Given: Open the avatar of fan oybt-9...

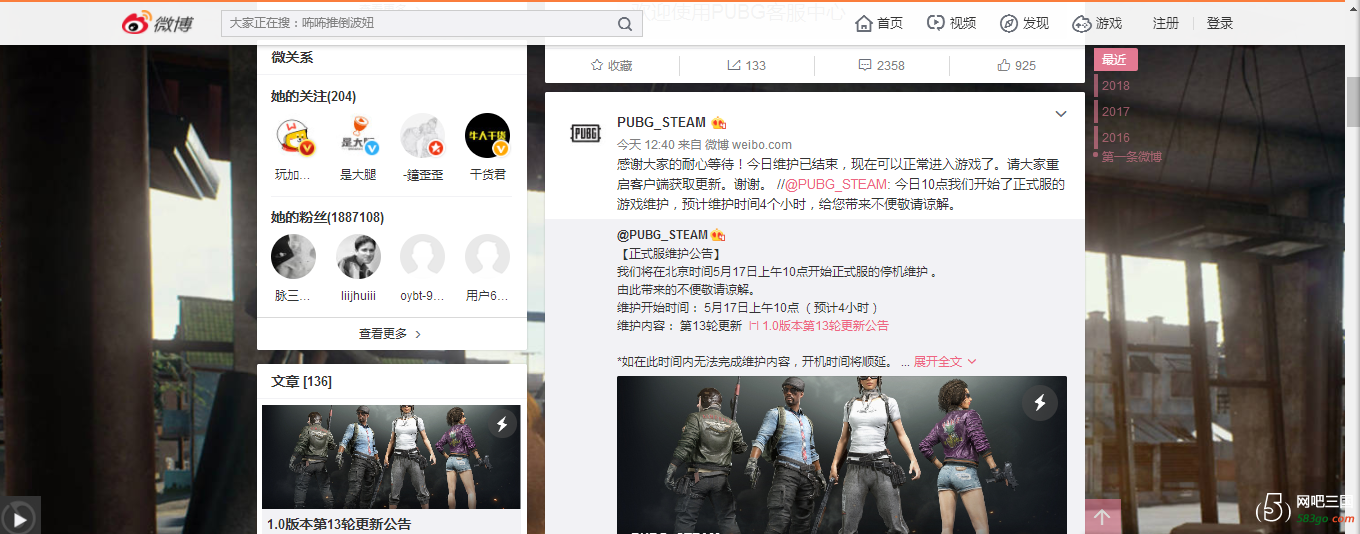Looking at the screenshot, I should tap(422, 257).
